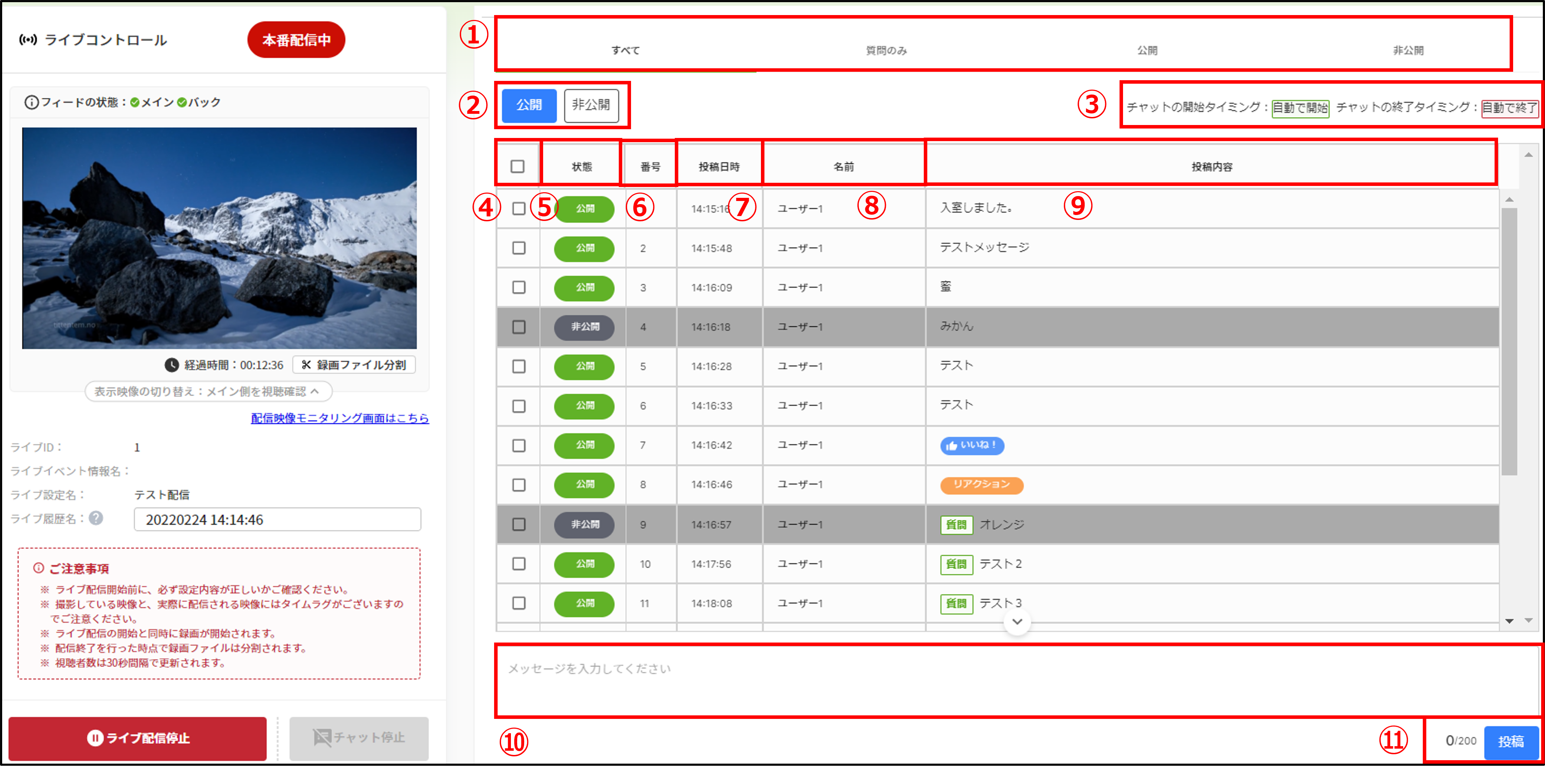Click the scroll-to-bottom chevron circle under the chat list

point(1017,622)
